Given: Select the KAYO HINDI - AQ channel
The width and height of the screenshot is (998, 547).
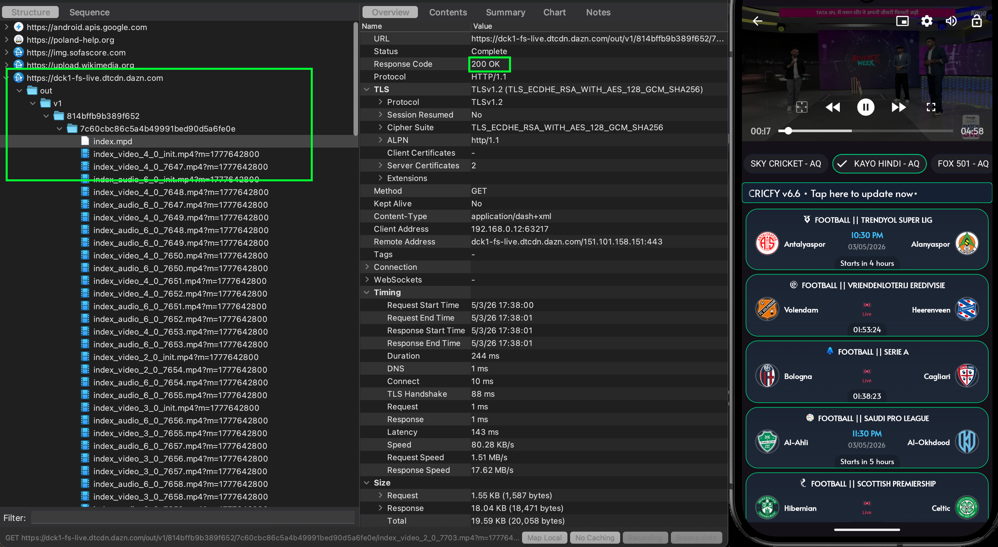Looking at the screenshot, I should [x=879, y=164].
